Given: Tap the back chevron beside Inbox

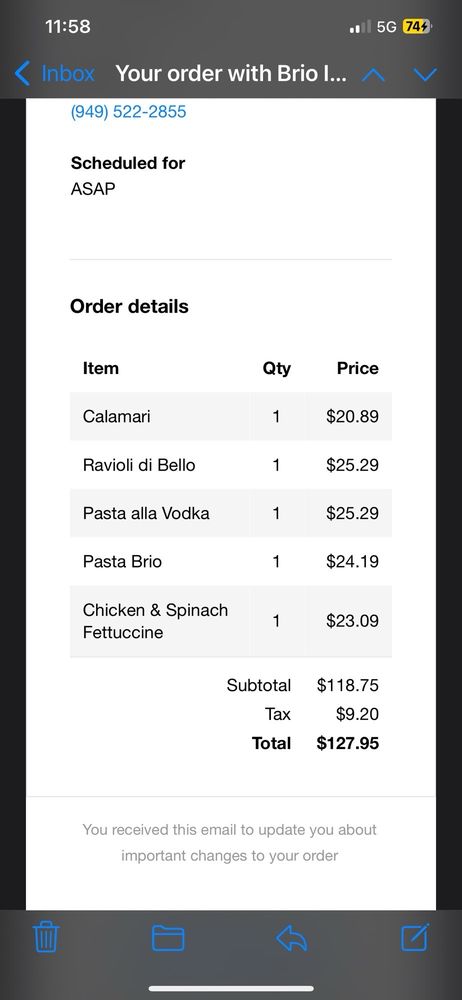Looking at the screenshot, I should pyautogui.click(x=22, y=74).
